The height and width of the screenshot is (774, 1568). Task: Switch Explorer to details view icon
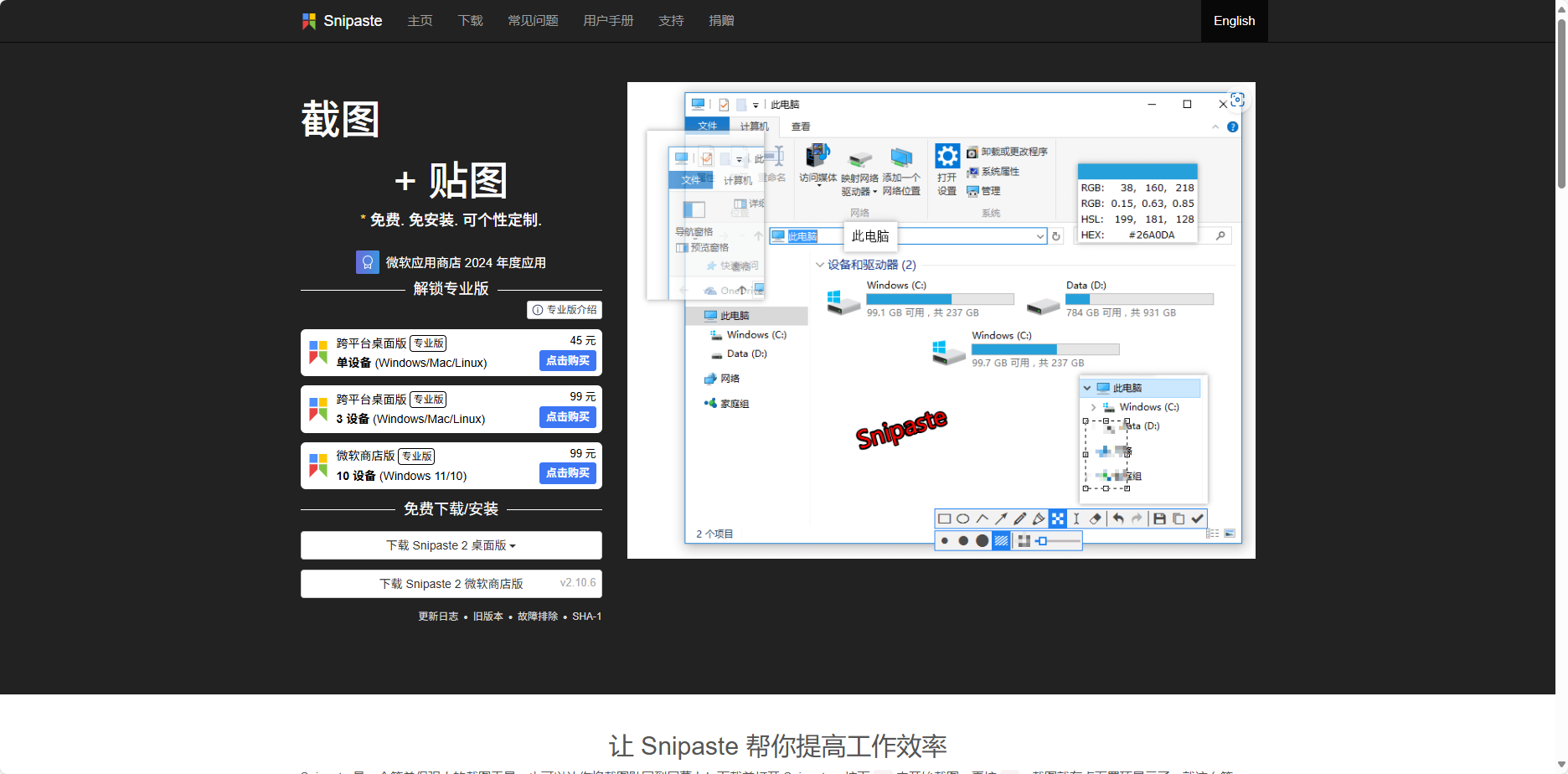coord(1213,534)
